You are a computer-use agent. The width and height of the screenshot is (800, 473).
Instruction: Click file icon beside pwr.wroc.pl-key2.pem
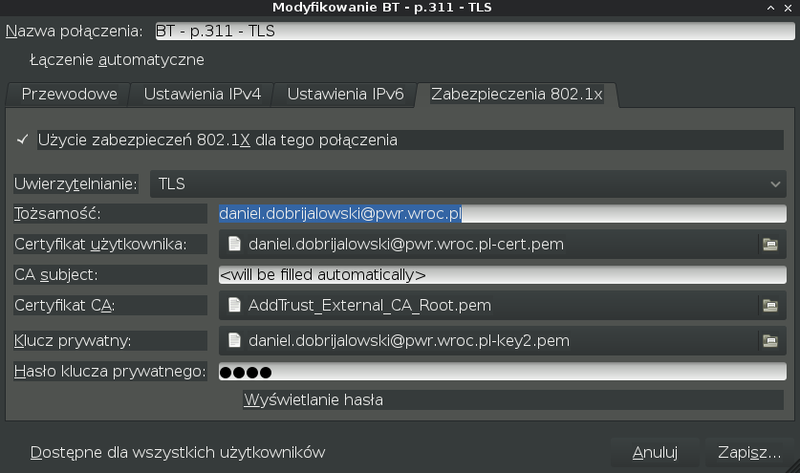(x=234, y=341)
